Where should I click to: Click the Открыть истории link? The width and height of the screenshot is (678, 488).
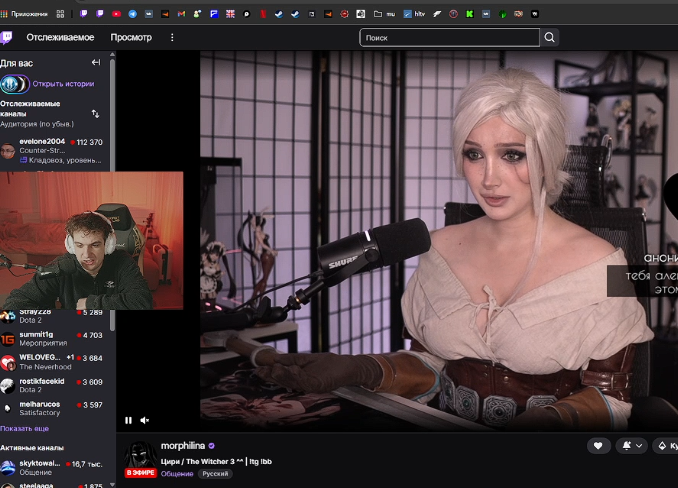coord(64,84)
